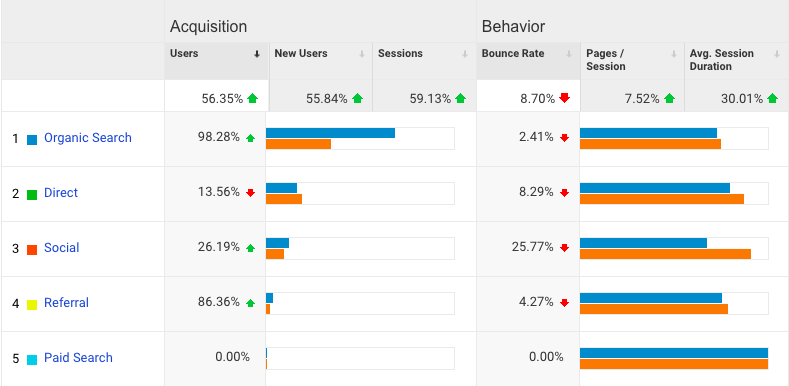Click Organic Search blue users bar
Image resolution: width=789 pixels, height=386 pixels.
click(331, 133)
